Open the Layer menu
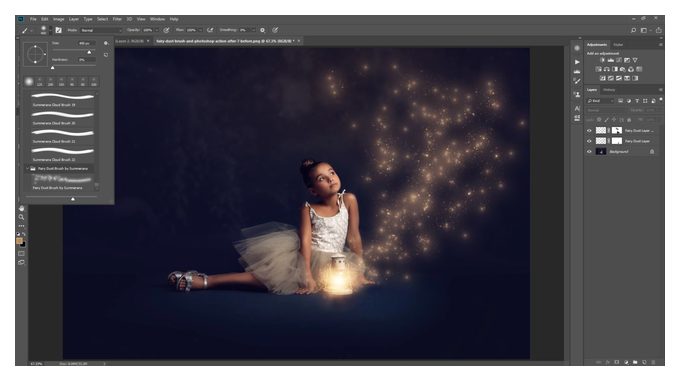This screenshot has height=381, width=680. pyautogui.click(x=74, y=19)
